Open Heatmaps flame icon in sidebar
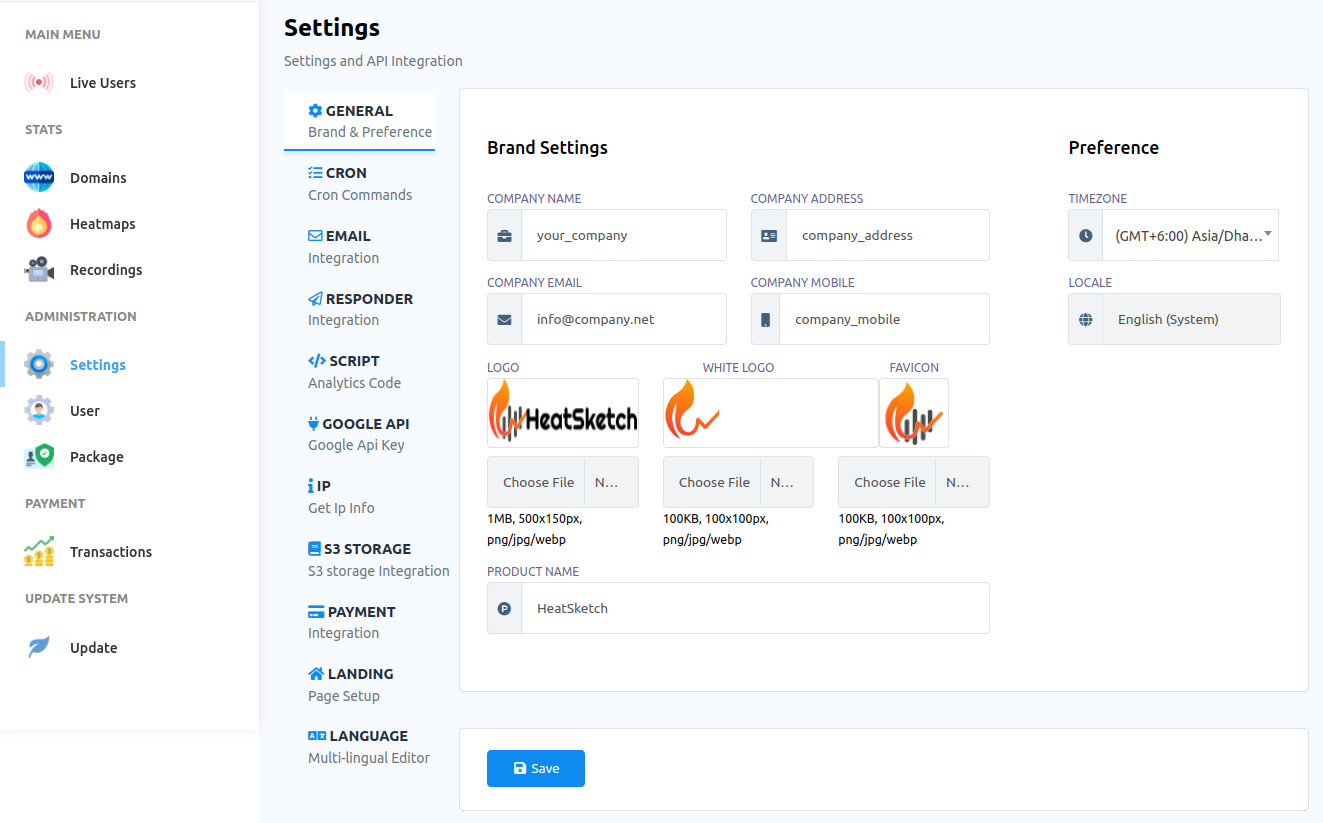This screenshot has height=823, width=1323. pos(39,224)
